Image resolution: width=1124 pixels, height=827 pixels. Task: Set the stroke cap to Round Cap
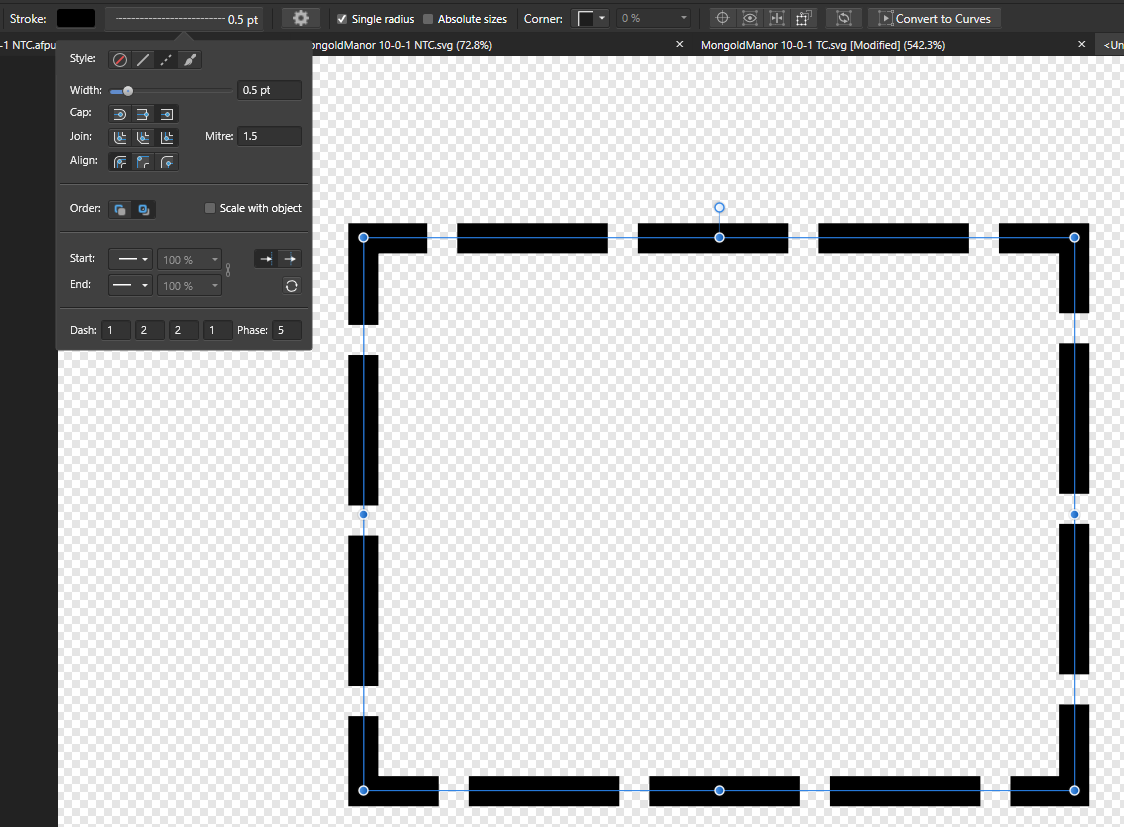pos(120,114)
